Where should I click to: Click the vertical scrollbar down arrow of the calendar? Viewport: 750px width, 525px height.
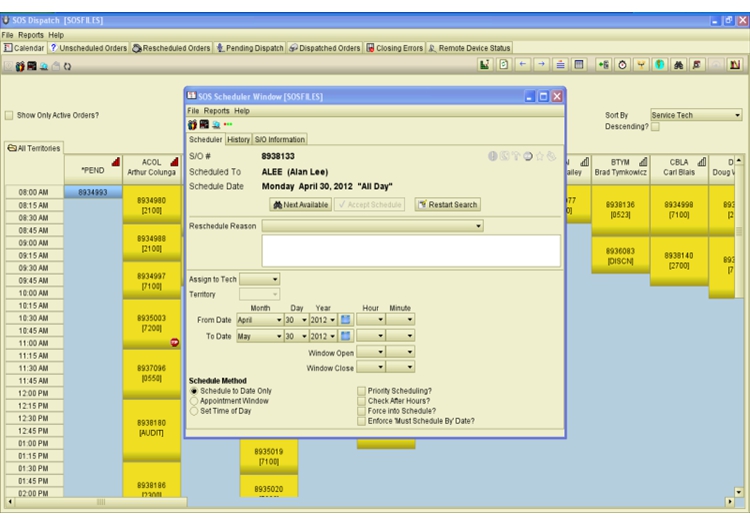click(x=739, y=492)
